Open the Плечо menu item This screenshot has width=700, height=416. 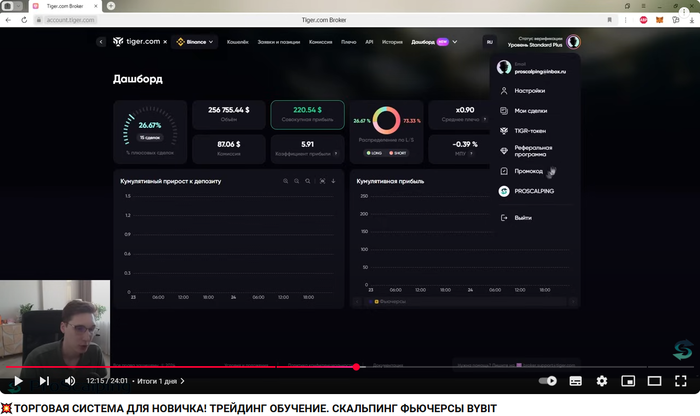[349, 42]
